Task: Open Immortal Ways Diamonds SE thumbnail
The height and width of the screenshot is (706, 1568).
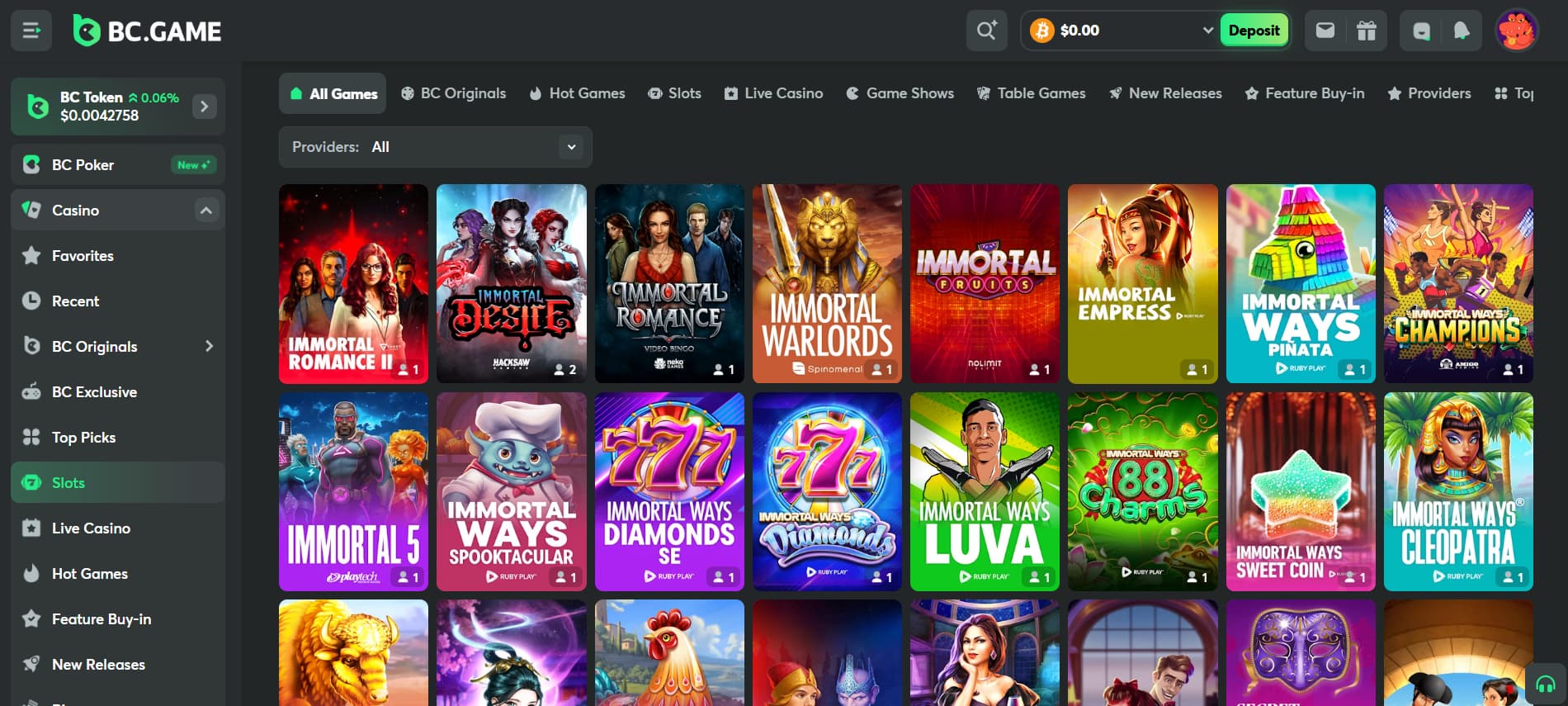Action: tap(669, 492)
